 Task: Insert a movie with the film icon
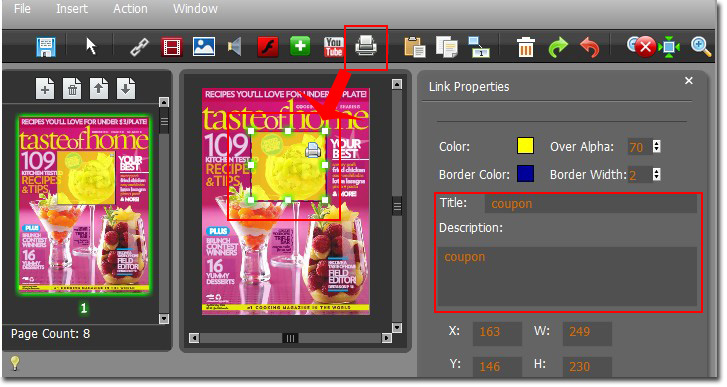(x=172, y=47)
